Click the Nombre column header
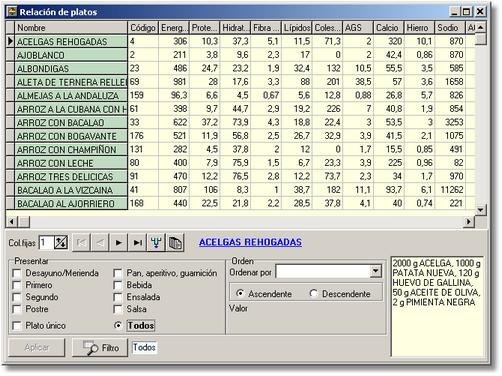The width and height of the screenshot is (502, 376). click(71, 28)
